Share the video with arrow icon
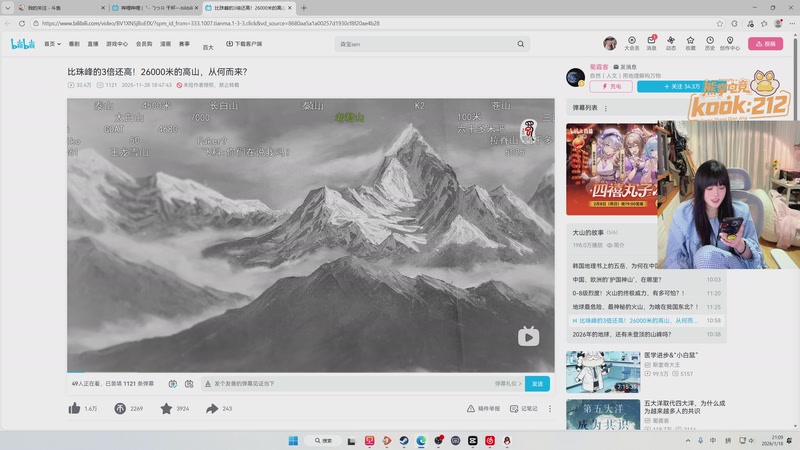 click(212, 408)
